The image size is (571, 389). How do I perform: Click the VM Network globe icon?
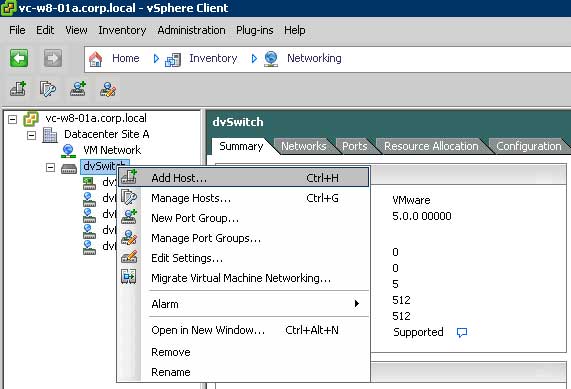coord(68,151)
